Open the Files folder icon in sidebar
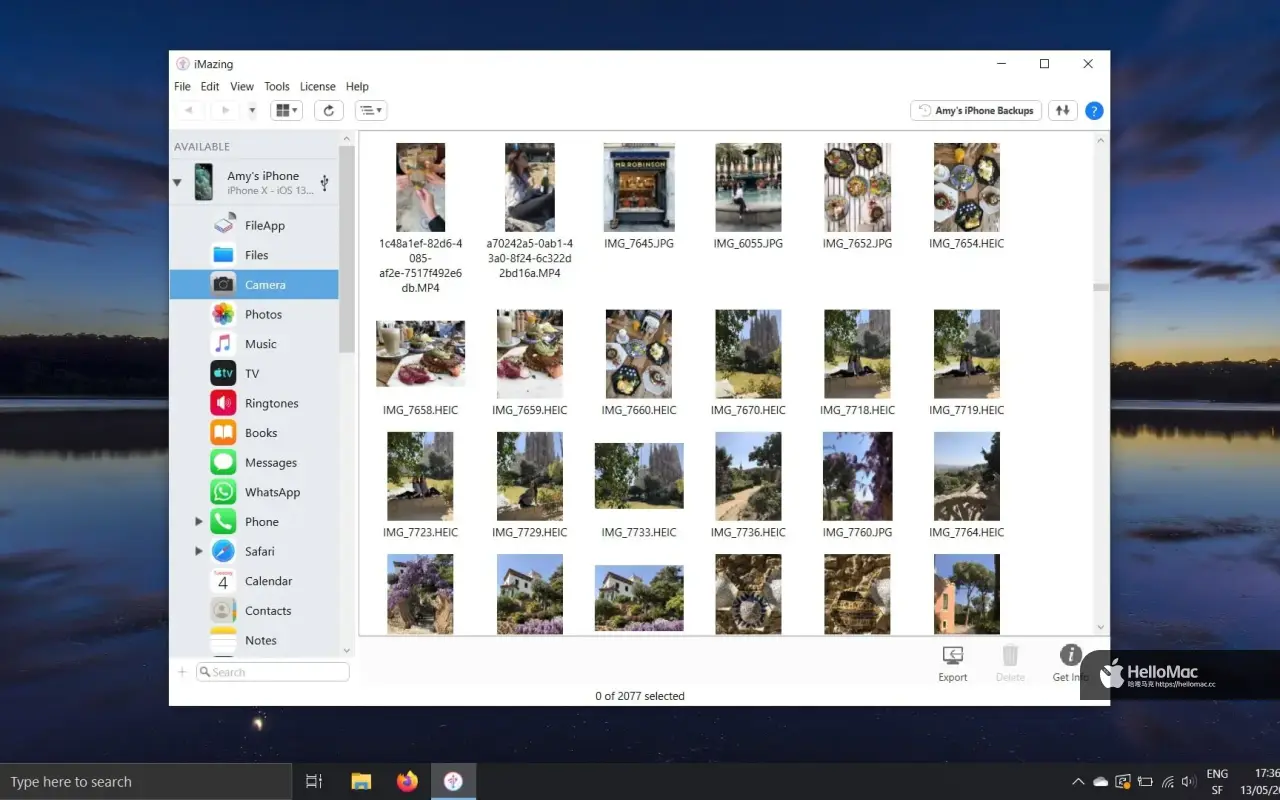The width and height of the screenshot is (1280, 800). click(x=223, y=255)
